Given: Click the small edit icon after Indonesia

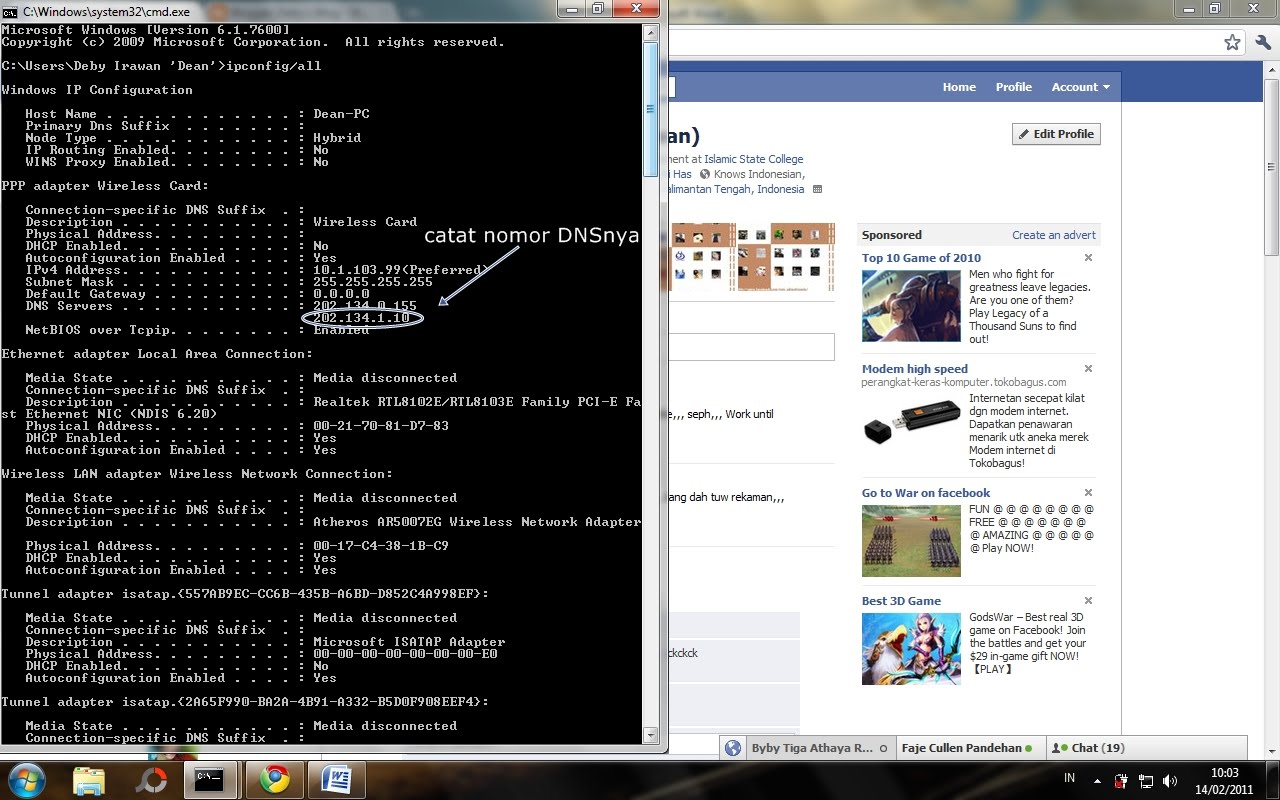Looking at the screenshot, I should (x=817, y=189).
